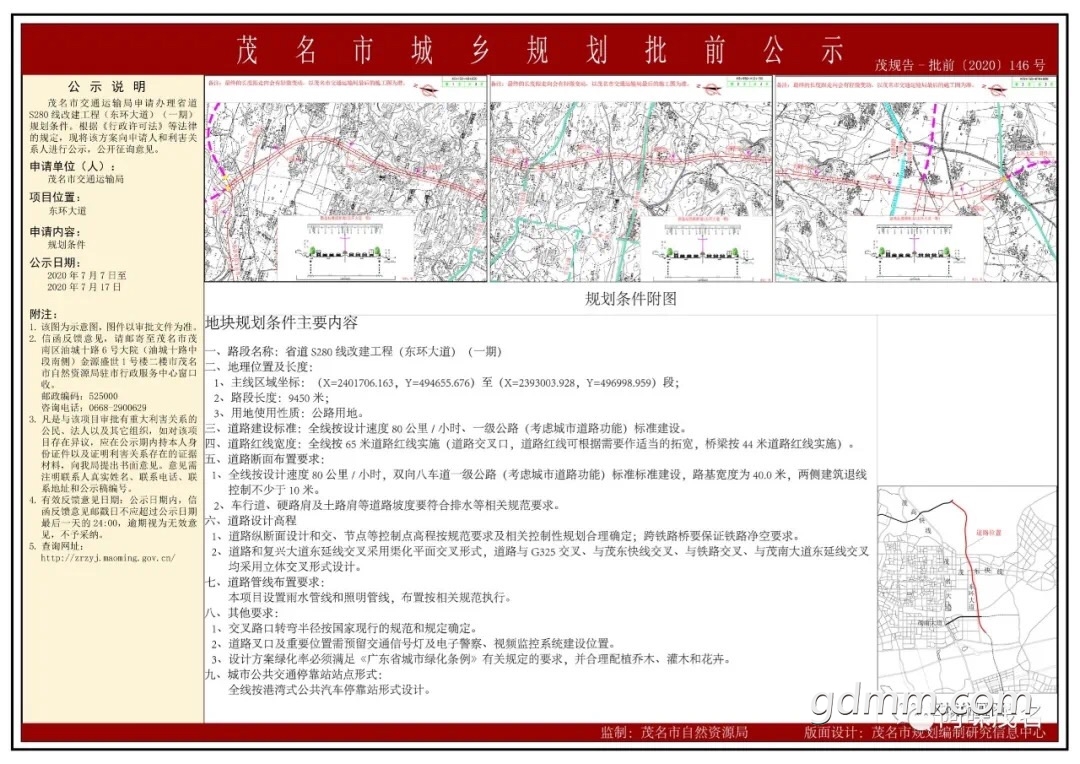This screenshot has height=764, width=1080.
Task: Click footer 监制：茂名市自然资源局
Action: coord(674,732)
